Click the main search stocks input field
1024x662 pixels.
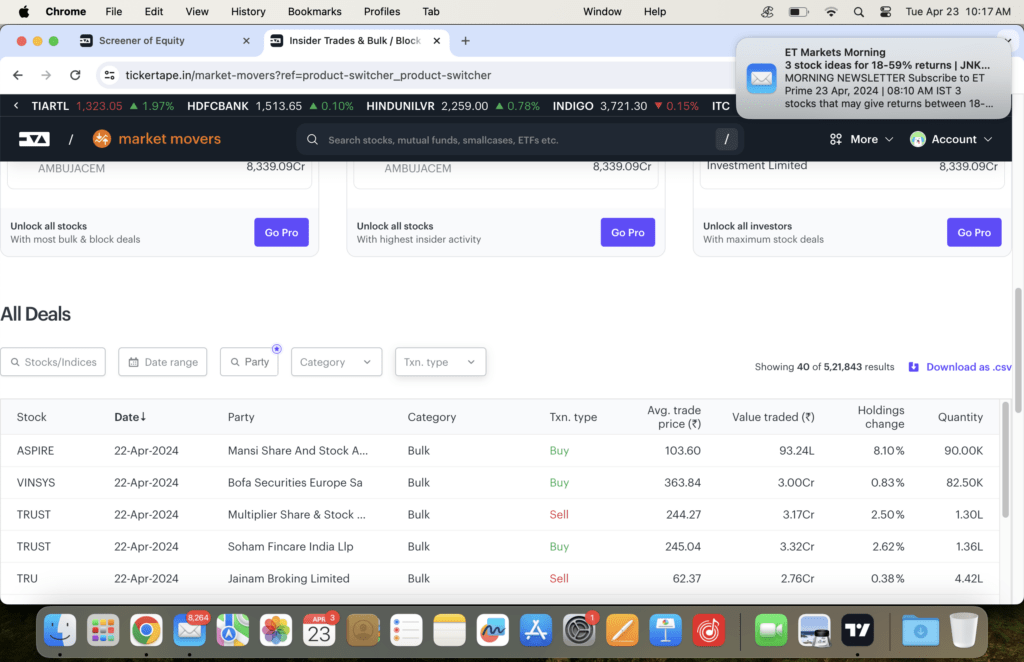click(519, 140)
